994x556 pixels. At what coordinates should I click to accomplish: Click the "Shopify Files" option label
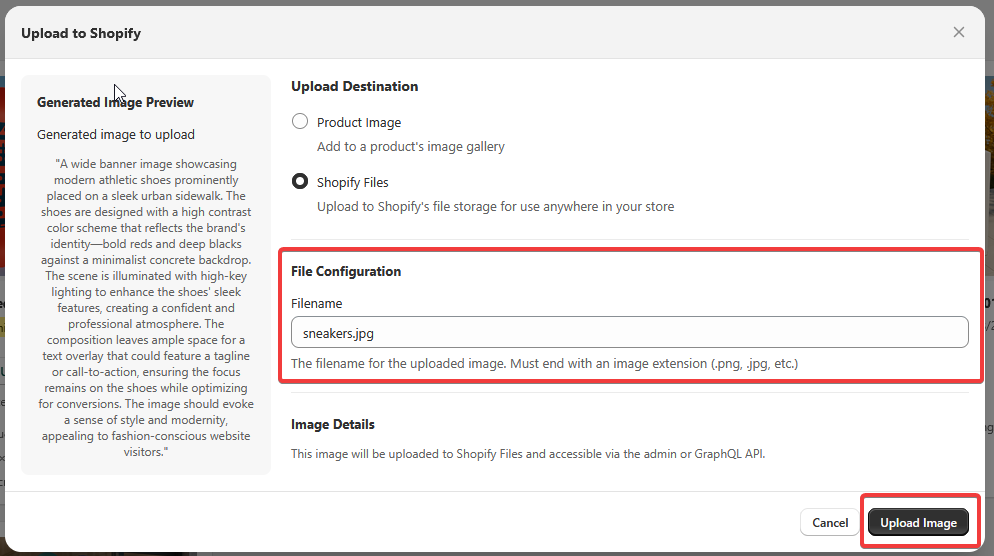353,182
